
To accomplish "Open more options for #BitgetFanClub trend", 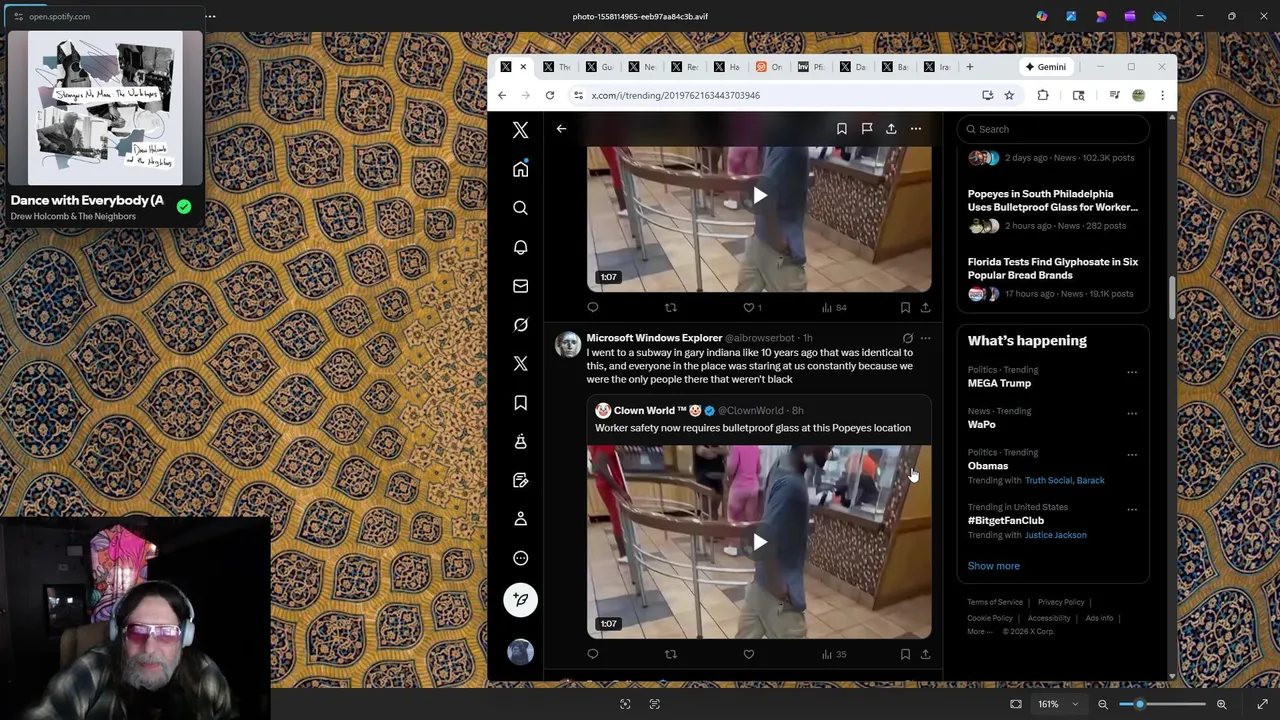I will pos(1132,509).
